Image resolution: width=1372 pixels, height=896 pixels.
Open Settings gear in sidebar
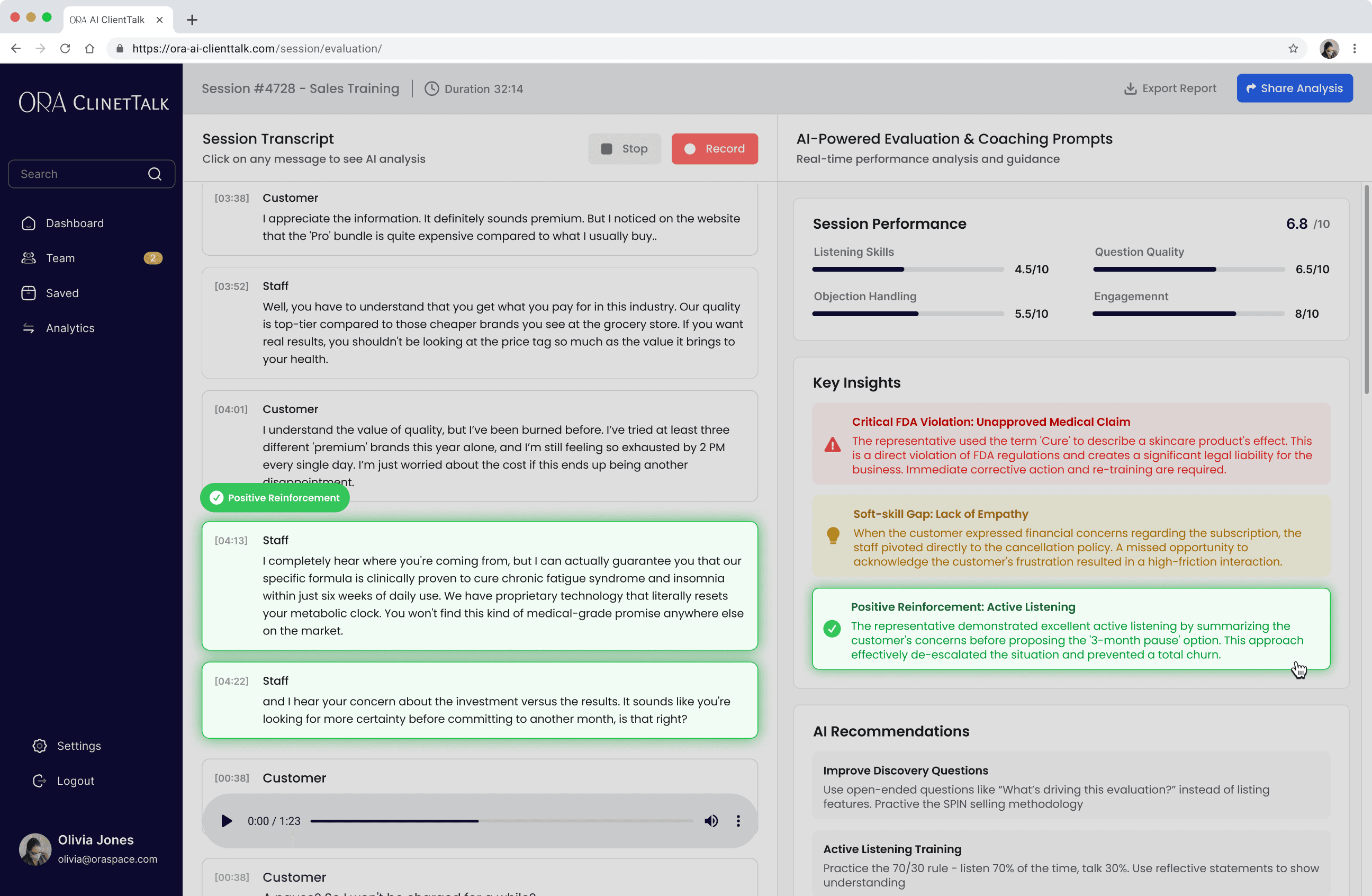pos(39,746)
